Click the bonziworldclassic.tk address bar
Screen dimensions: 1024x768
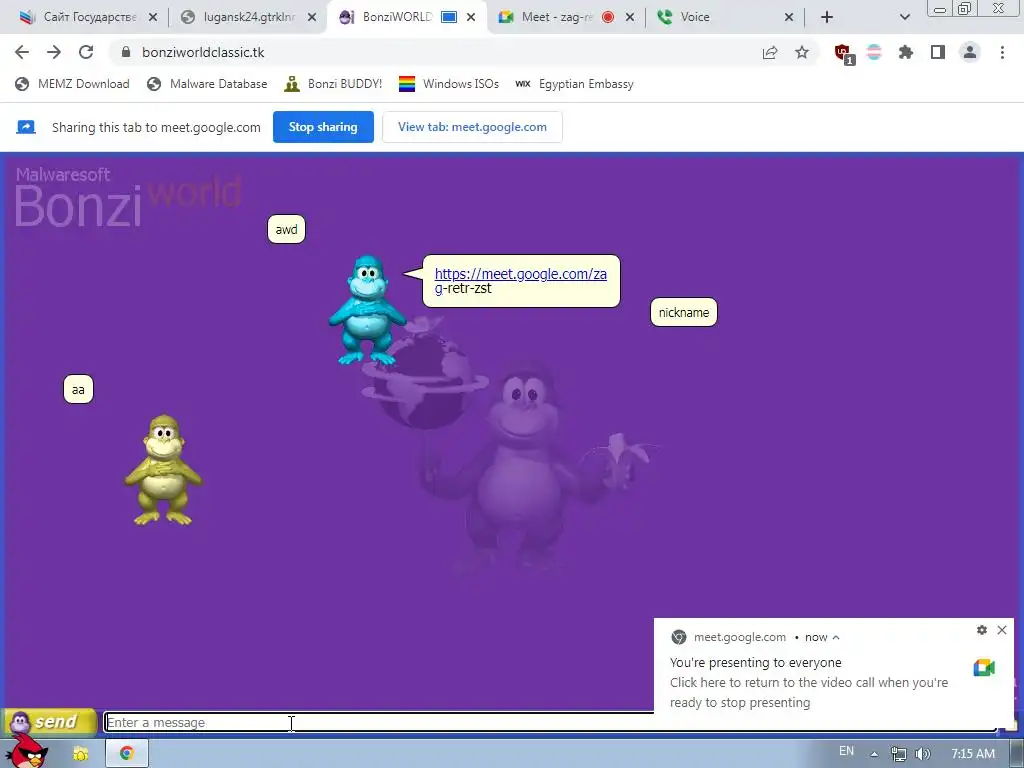click(431, 52)
